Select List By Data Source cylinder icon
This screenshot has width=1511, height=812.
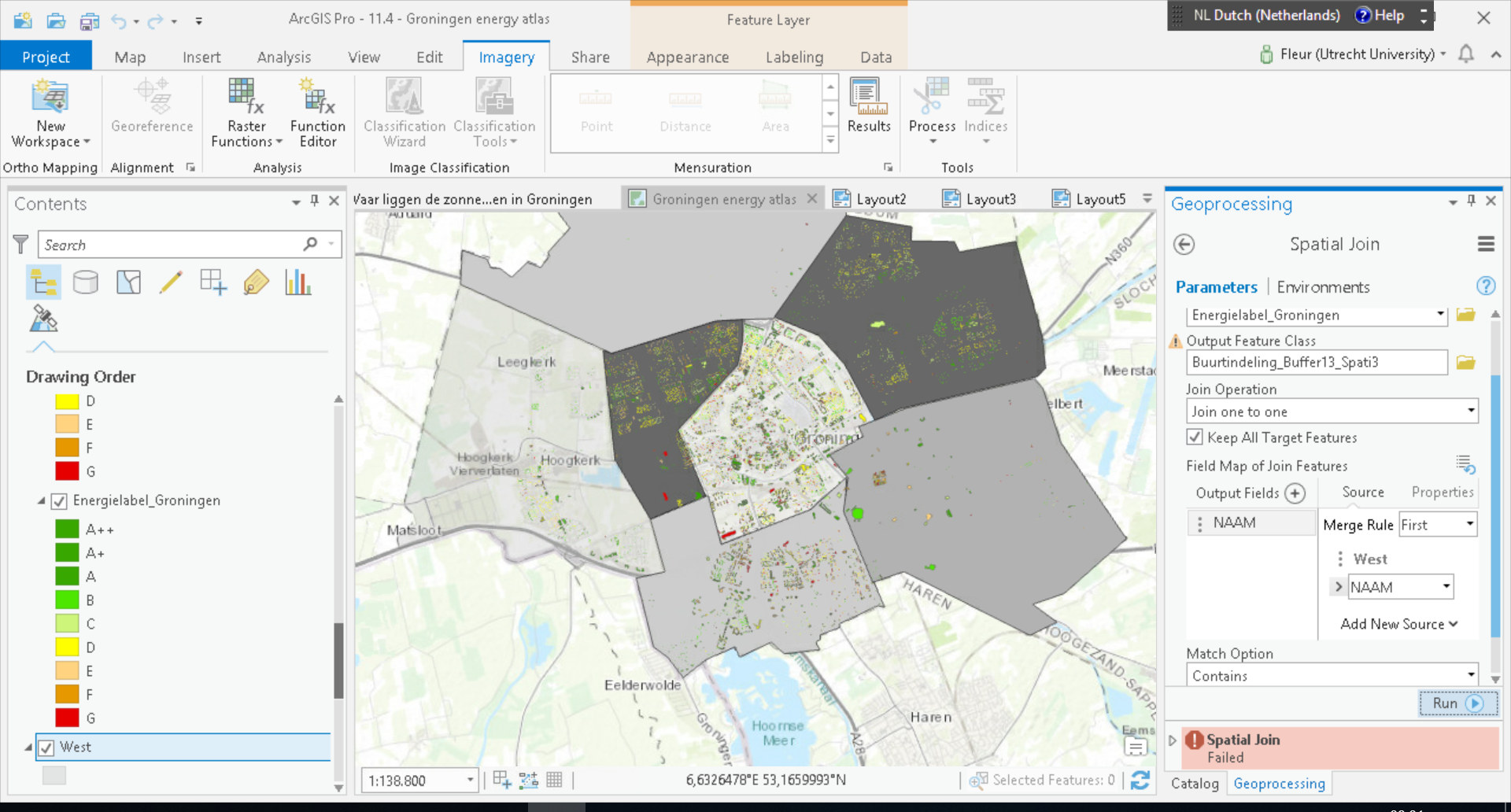click(86, 282)
